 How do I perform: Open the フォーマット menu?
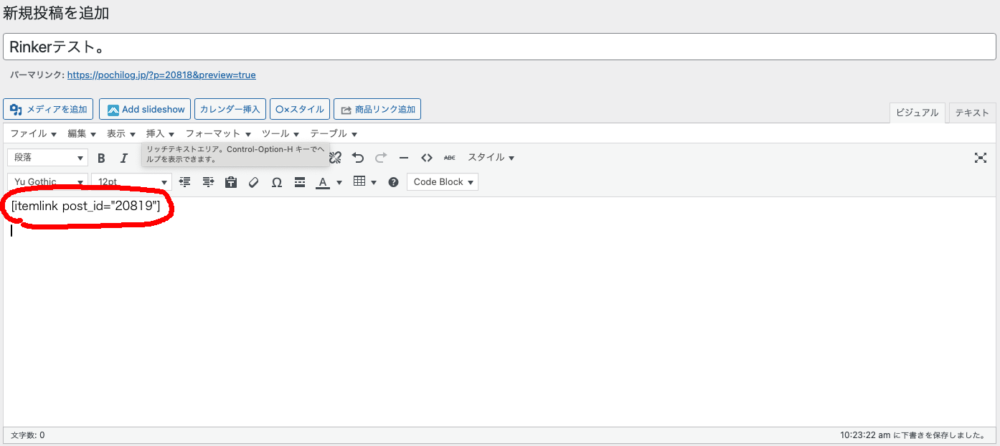(217, 133)
